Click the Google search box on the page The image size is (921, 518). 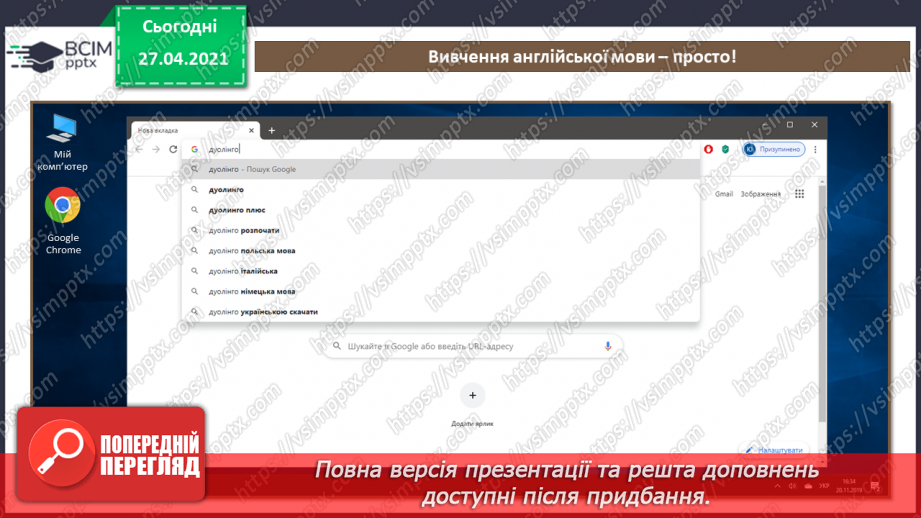tap(472, 347)
